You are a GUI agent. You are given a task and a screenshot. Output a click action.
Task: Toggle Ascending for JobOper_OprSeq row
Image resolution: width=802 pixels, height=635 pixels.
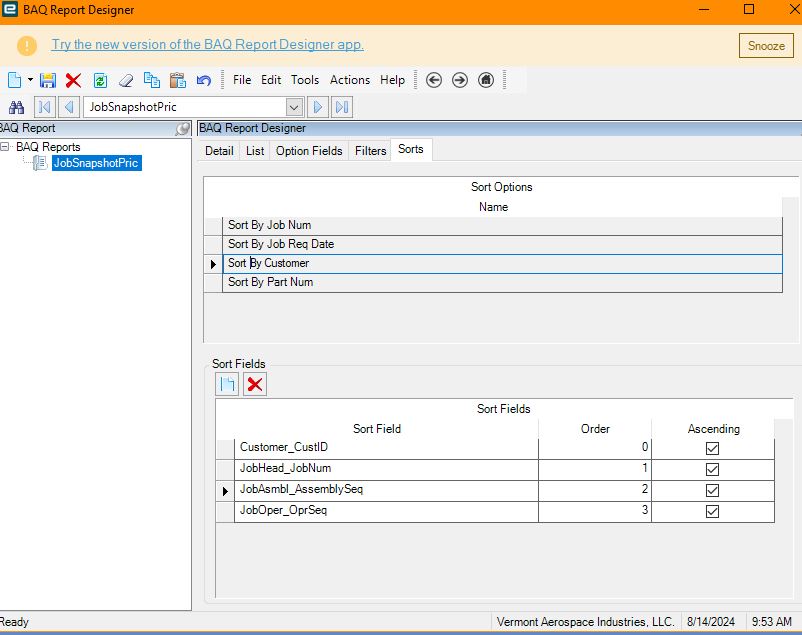click(712, 511)
